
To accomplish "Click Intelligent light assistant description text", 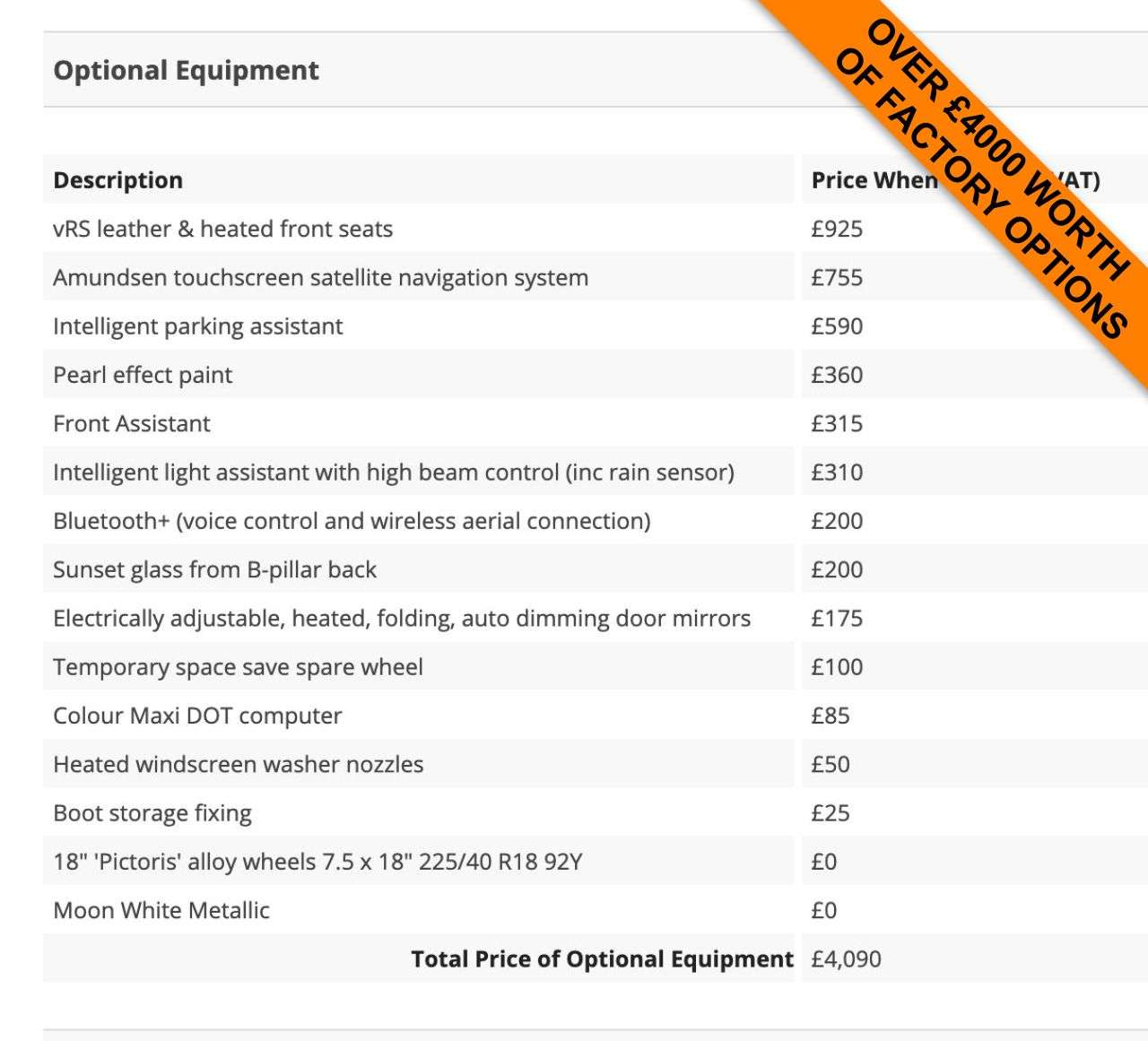I will [393, 473].
